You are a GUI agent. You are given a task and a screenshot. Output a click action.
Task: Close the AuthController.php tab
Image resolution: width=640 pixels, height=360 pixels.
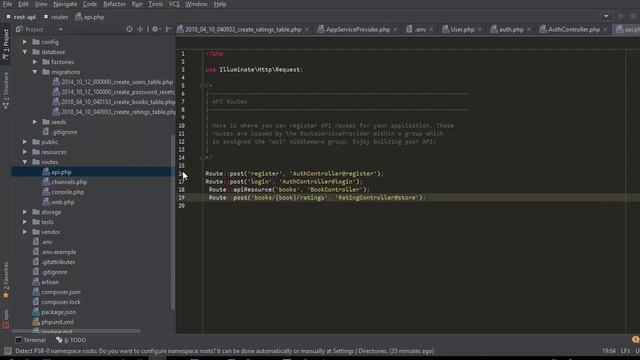(x=605, y=29)
